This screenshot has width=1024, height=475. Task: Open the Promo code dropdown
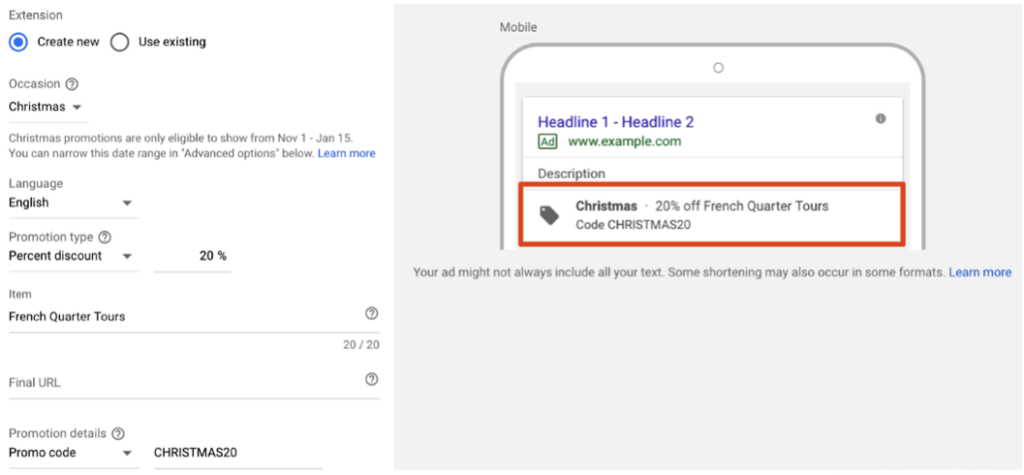[x=72, y=453]
